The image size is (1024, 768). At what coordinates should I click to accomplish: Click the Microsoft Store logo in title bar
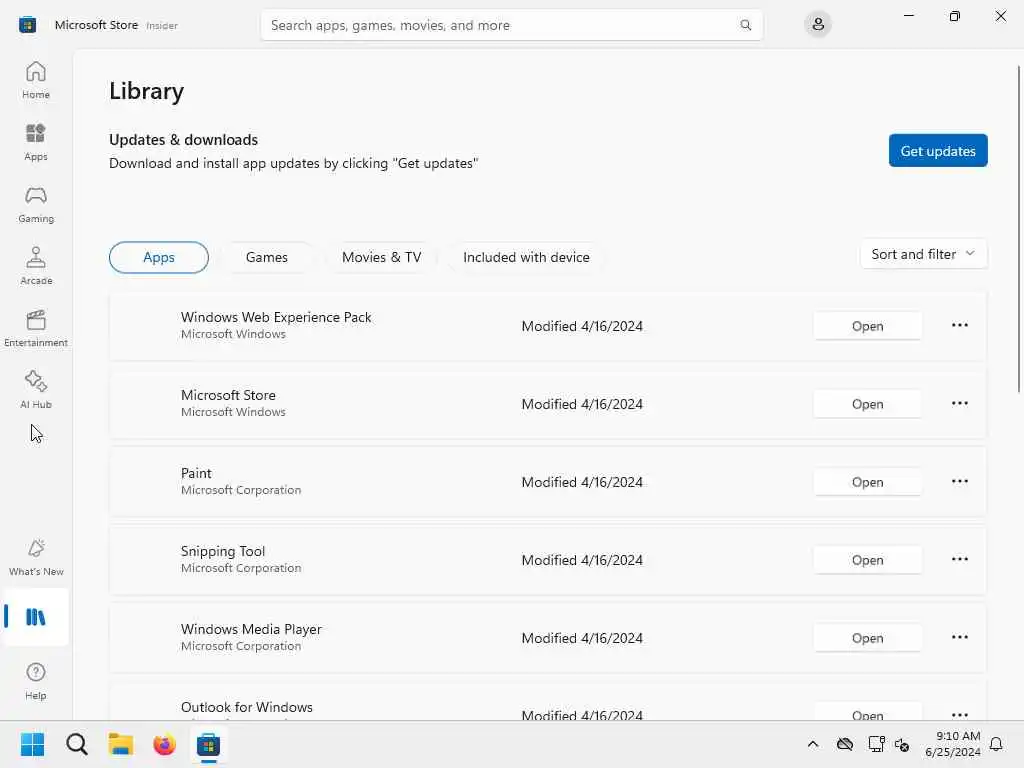point(27,25)
